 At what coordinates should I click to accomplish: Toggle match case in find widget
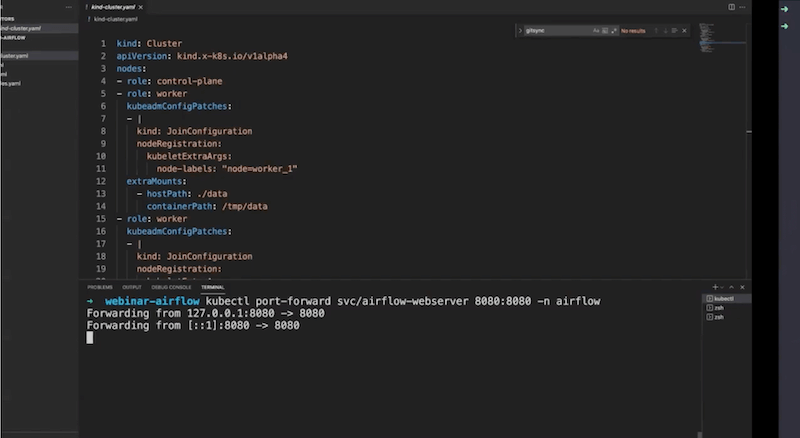pos(594,31)
